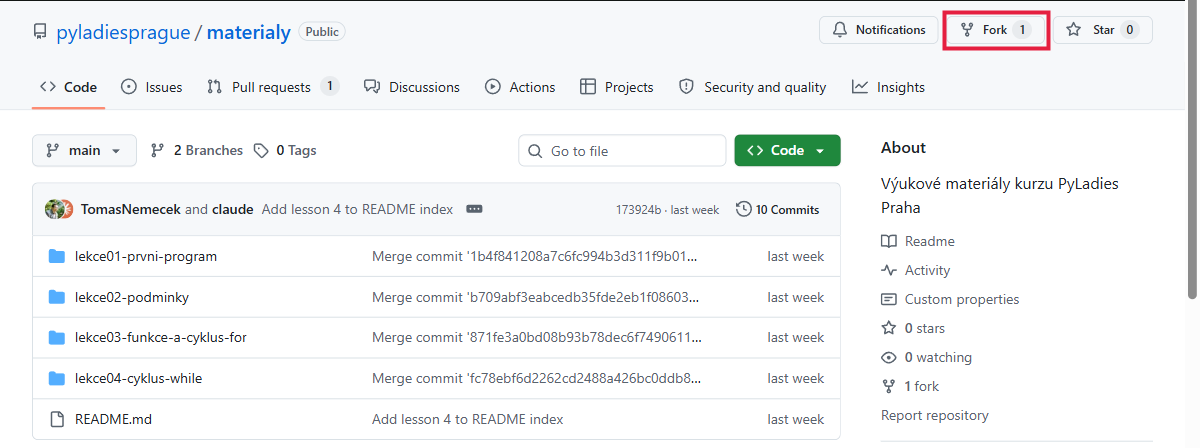Expand the green Code dropdown

coord(787,150)
